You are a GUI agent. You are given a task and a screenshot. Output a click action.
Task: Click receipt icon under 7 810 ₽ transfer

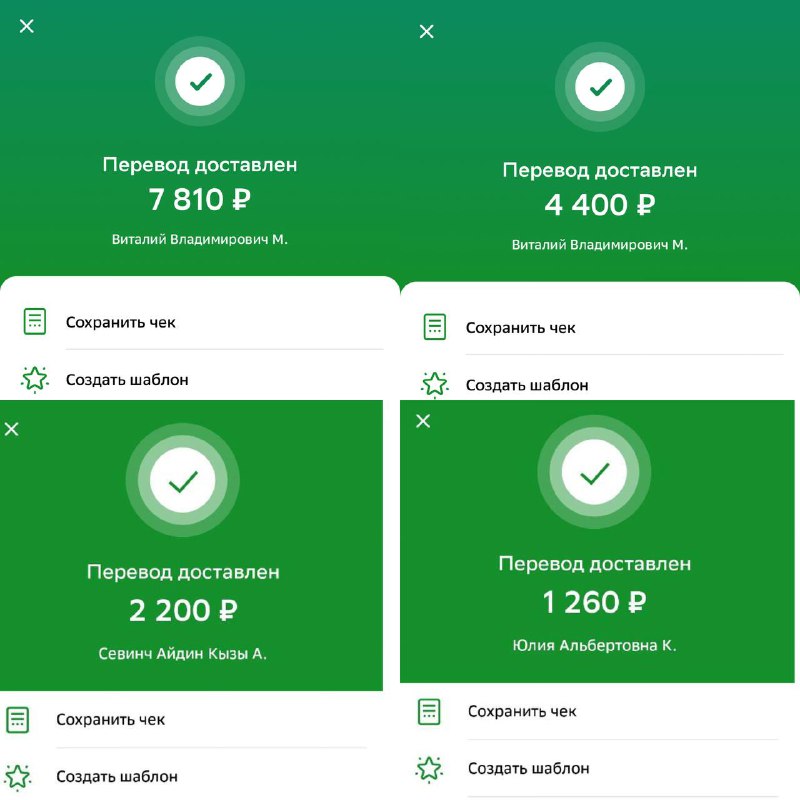(35, 321)
